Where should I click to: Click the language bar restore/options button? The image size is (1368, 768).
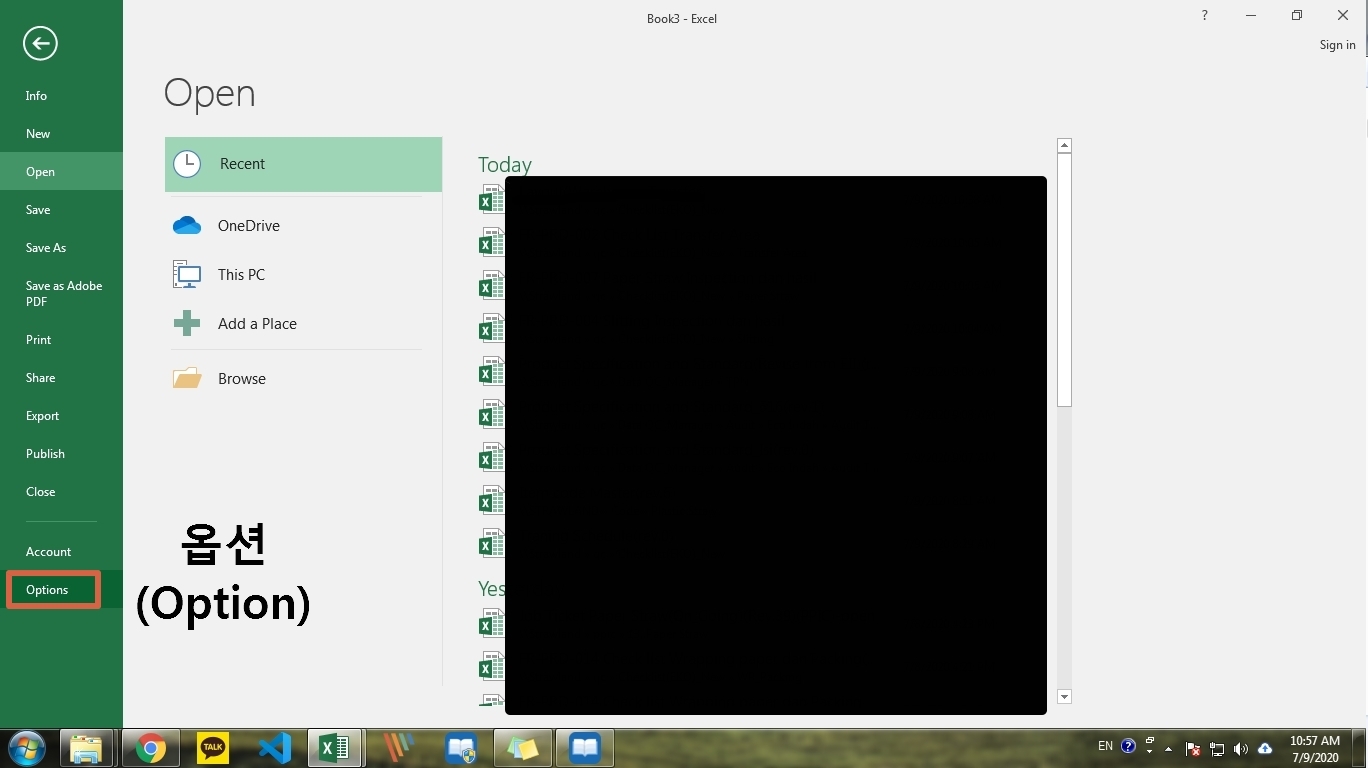tap(1149, 743)
